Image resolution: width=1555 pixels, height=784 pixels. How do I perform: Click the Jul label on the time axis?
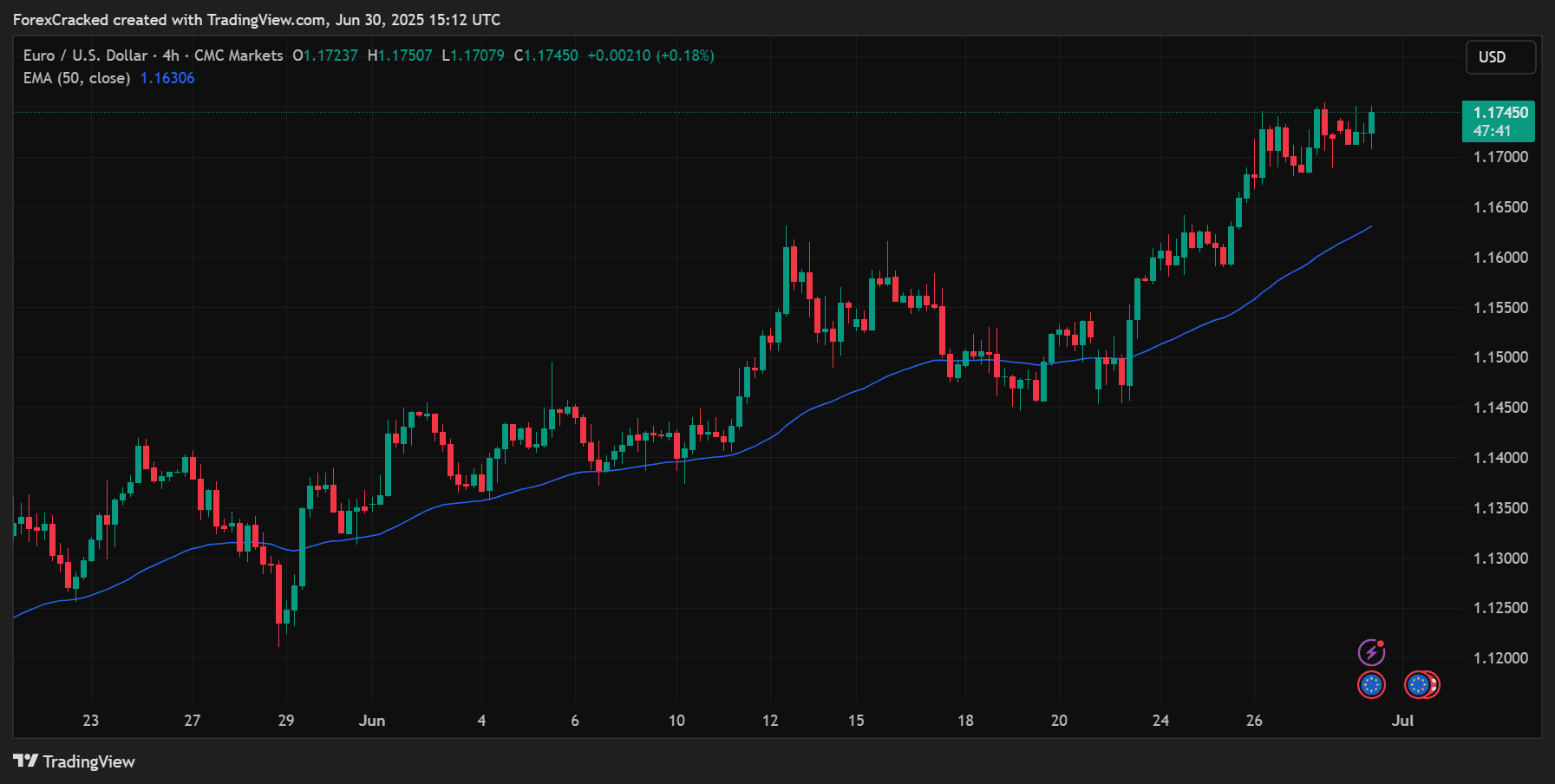(x=1403, y=721)
